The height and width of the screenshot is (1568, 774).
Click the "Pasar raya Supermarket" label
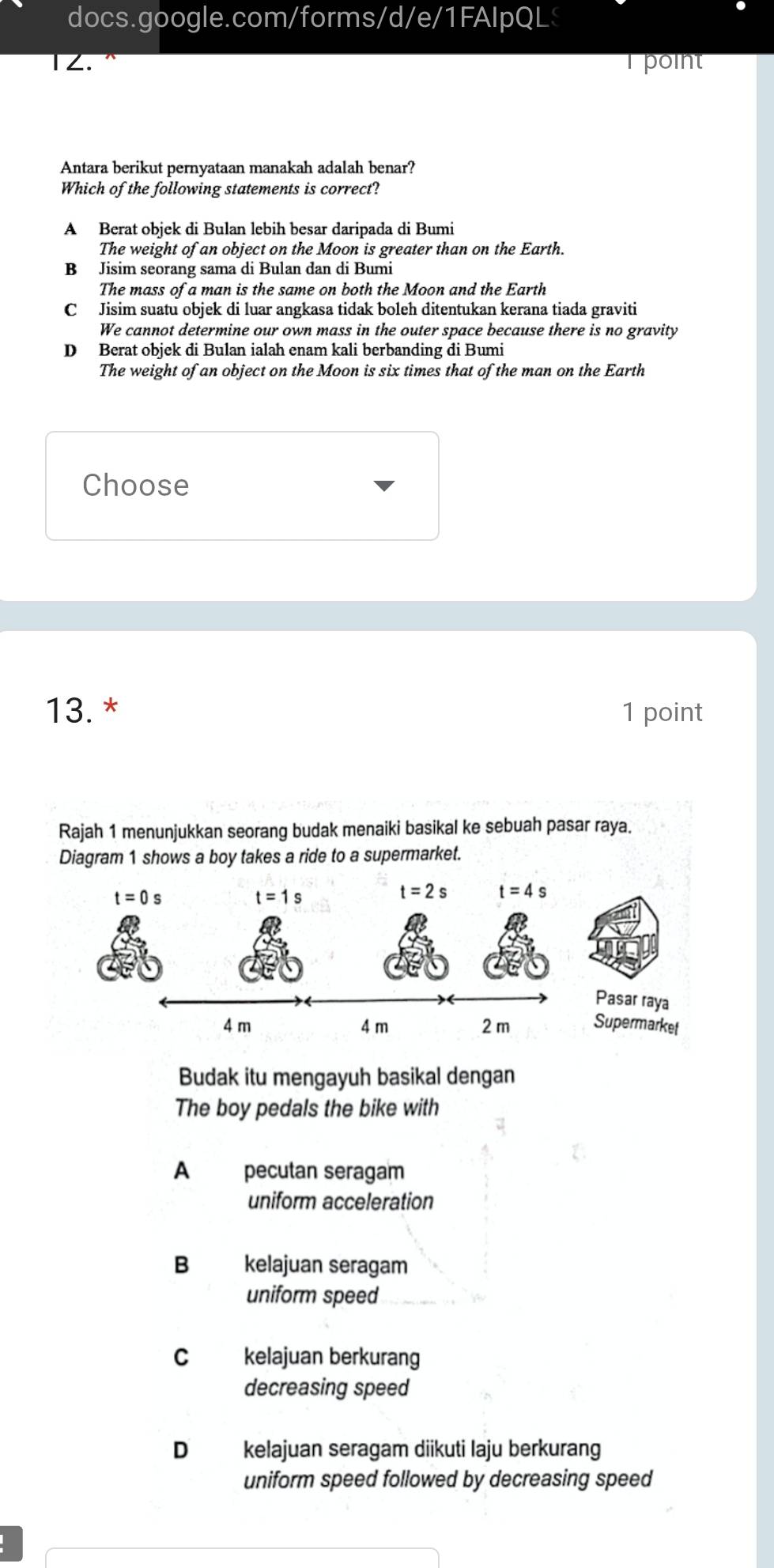[634, 1011]
